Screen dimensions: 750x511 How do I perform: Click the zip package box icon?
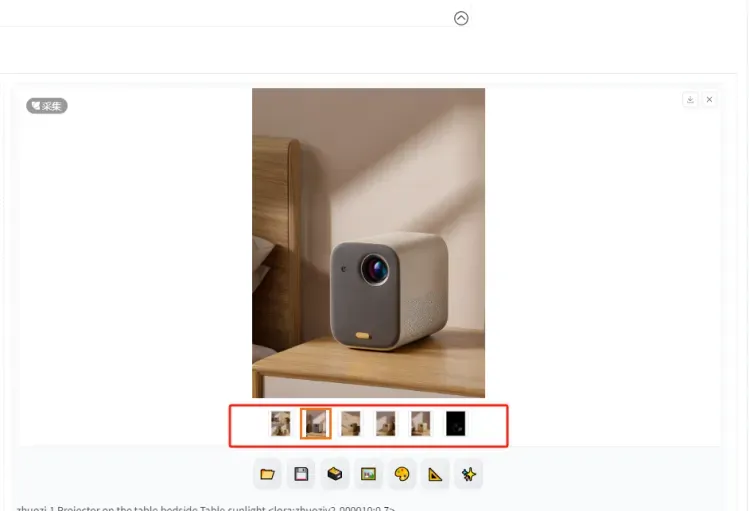(x=335, y=474)
